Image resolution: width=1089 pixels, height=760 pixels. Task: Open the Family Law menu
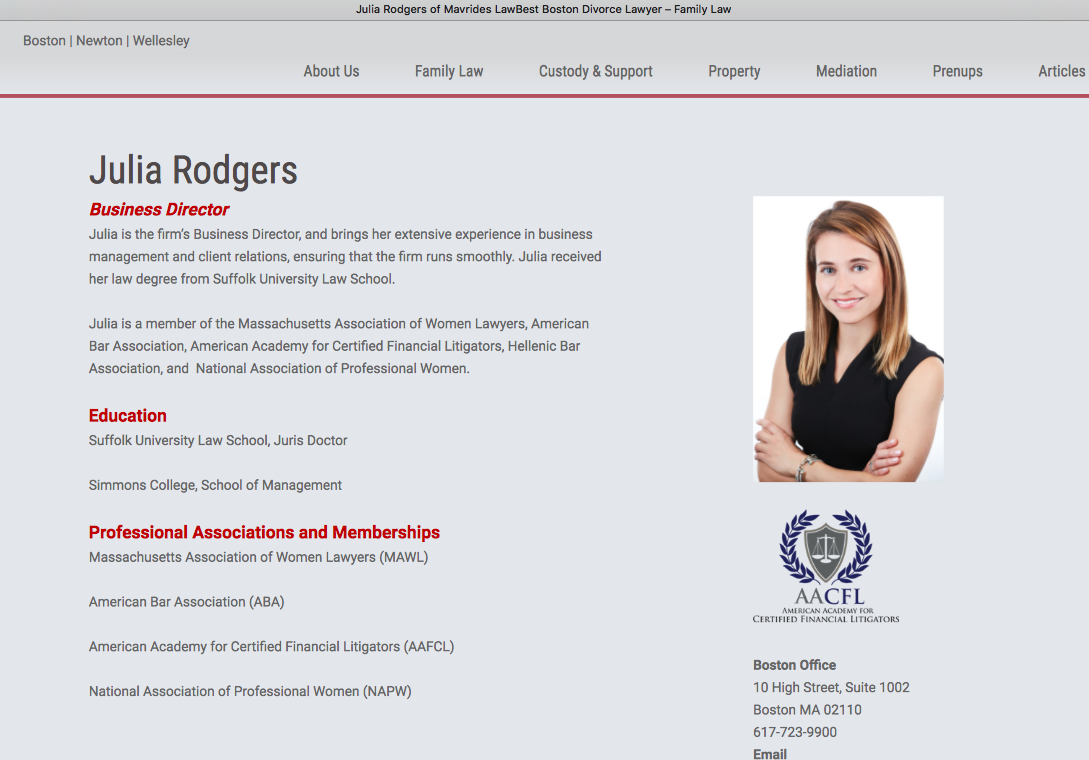[449, 71]
